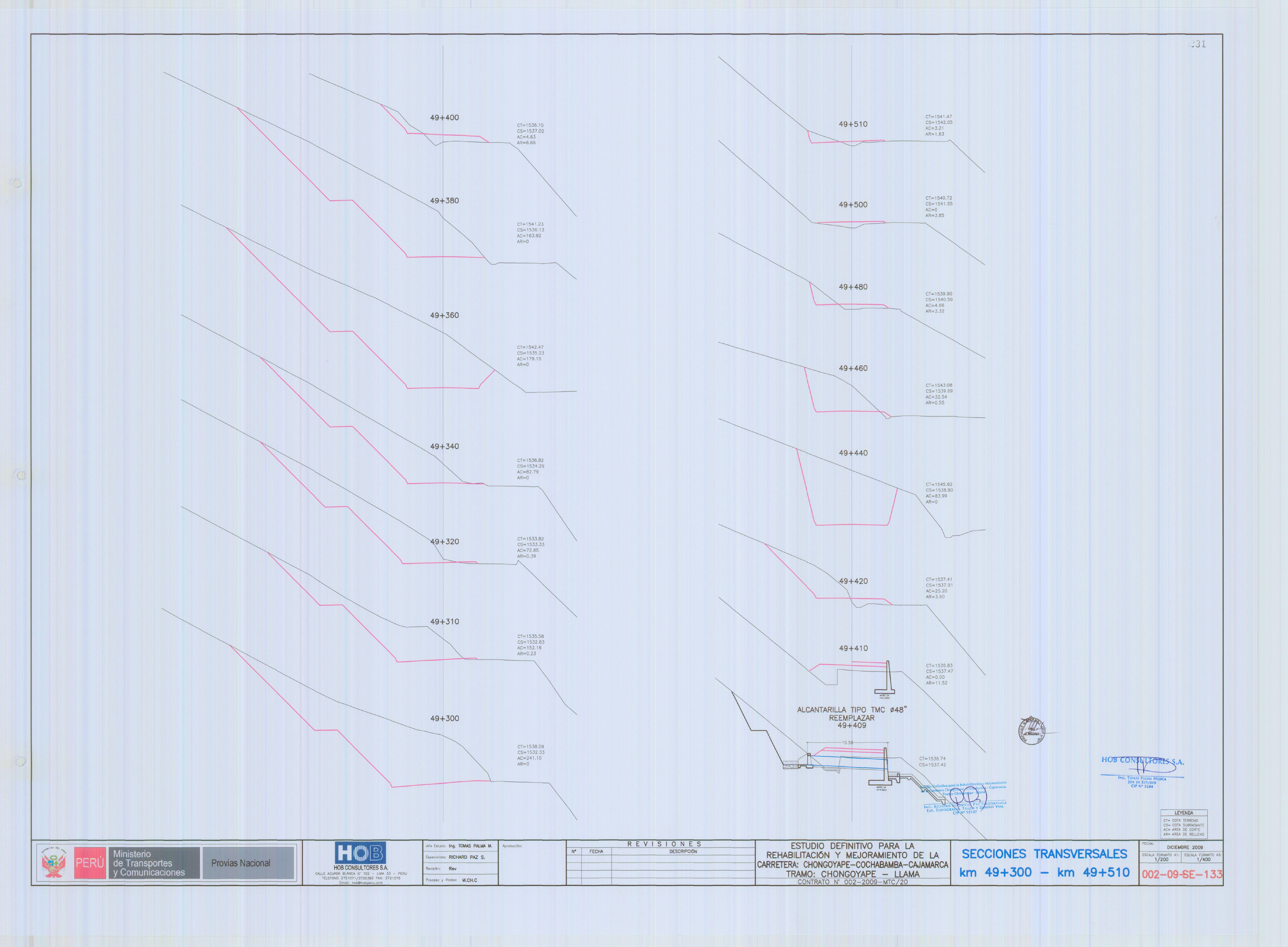Click 'Ing. TOMAS PALMA M.' in title block
Image resolution: width=1288 pixels, height=947 pixels.
pos(470,846)
